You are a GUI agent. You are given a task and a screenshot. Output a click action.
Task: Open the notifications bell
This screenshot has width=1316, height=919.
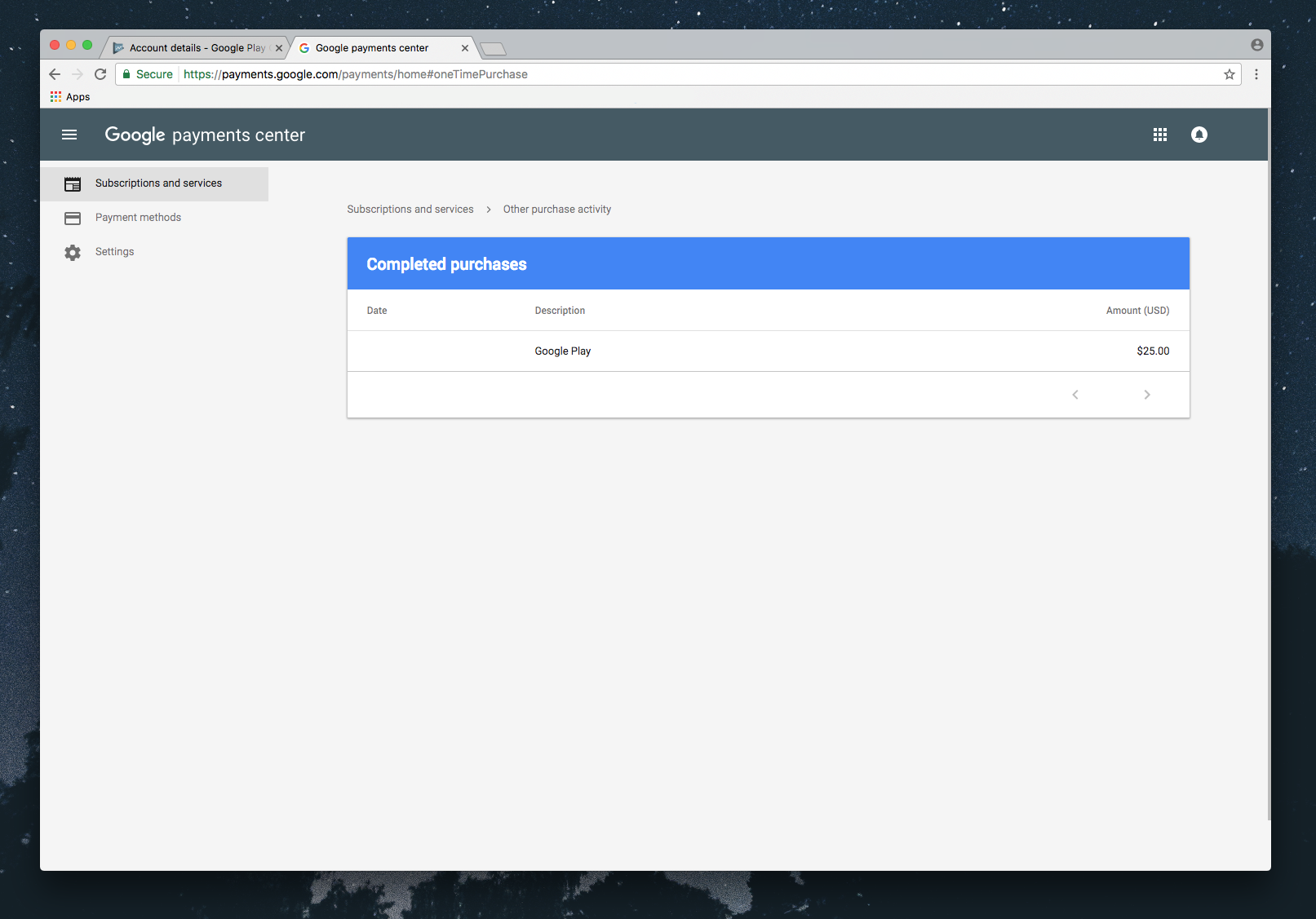(x=1199, y=135)
